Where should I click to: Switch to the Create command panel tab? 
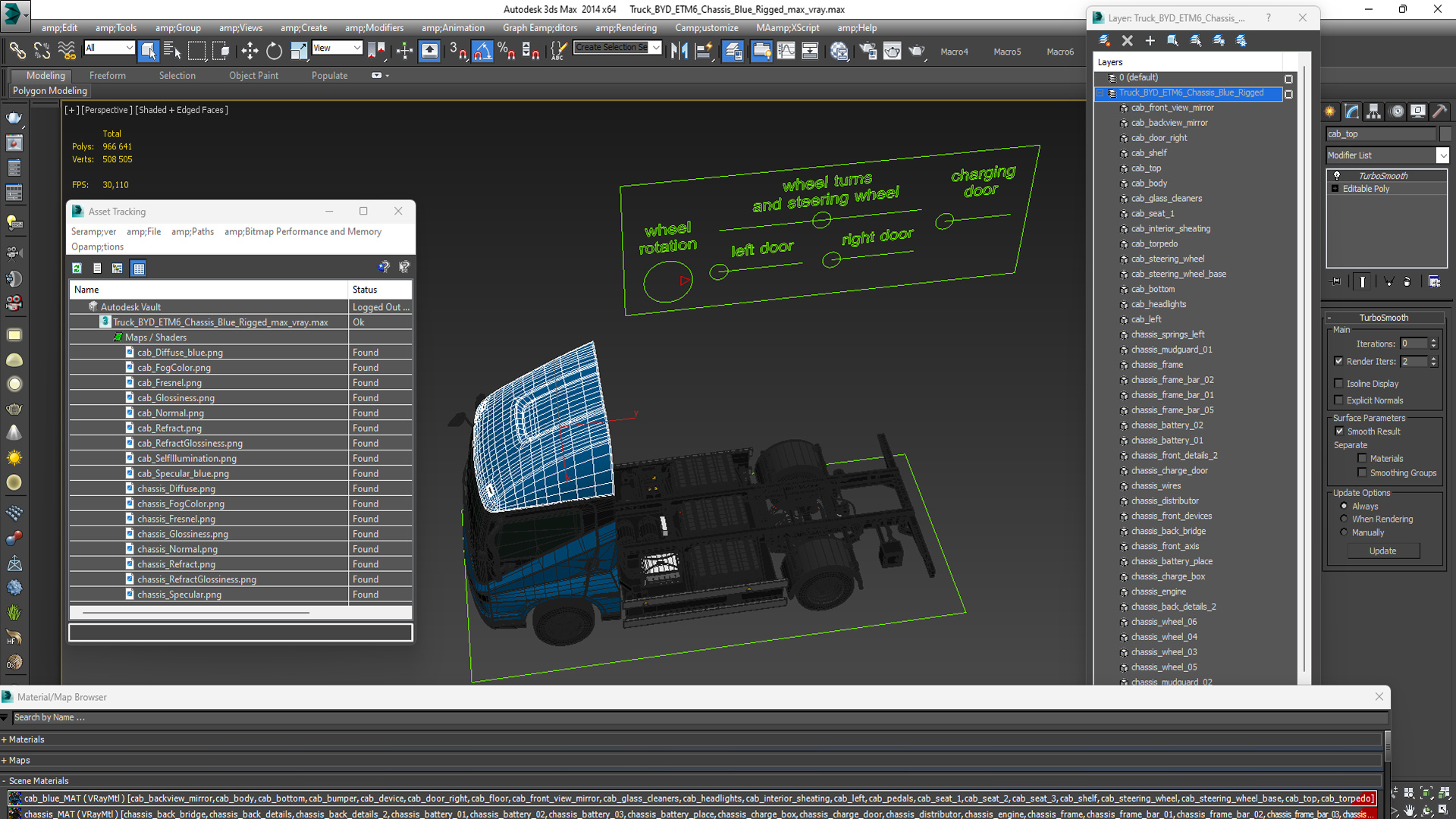[x=1330, y=111]
